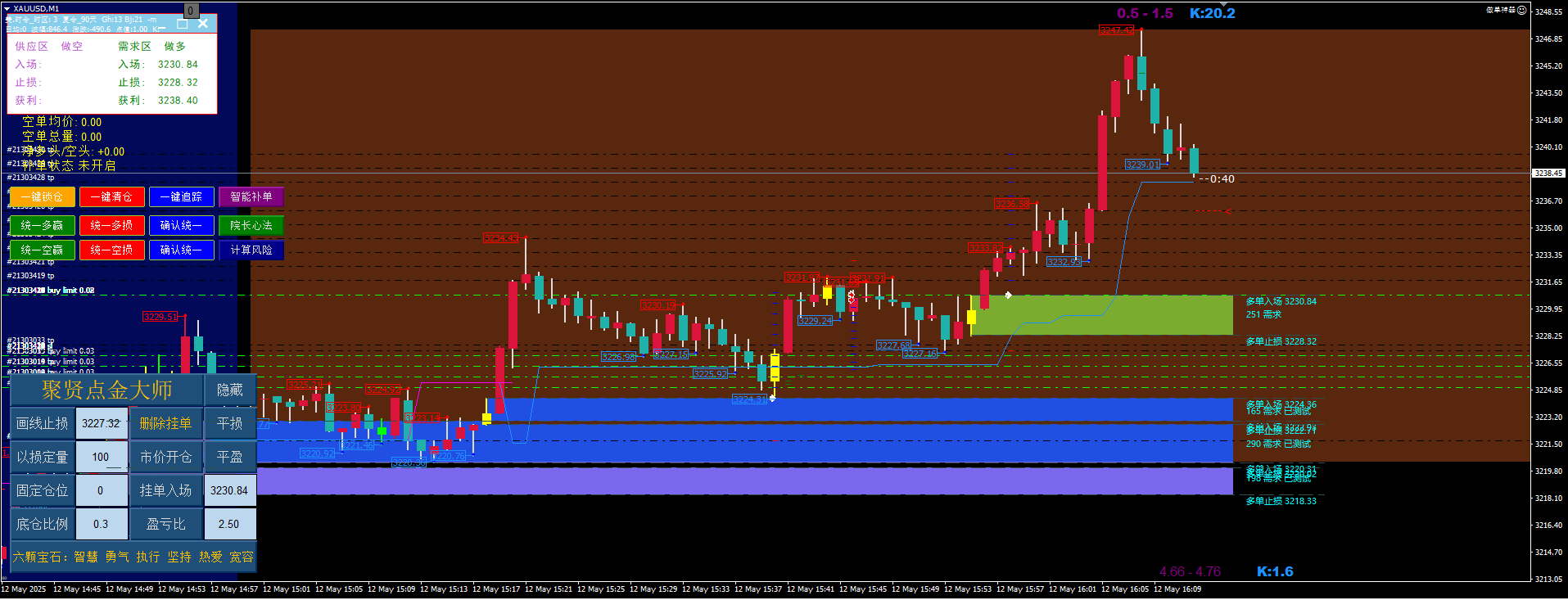1568x600 pixels.
Task: Click the 盈亏比 button
Action: pos(165,524)
